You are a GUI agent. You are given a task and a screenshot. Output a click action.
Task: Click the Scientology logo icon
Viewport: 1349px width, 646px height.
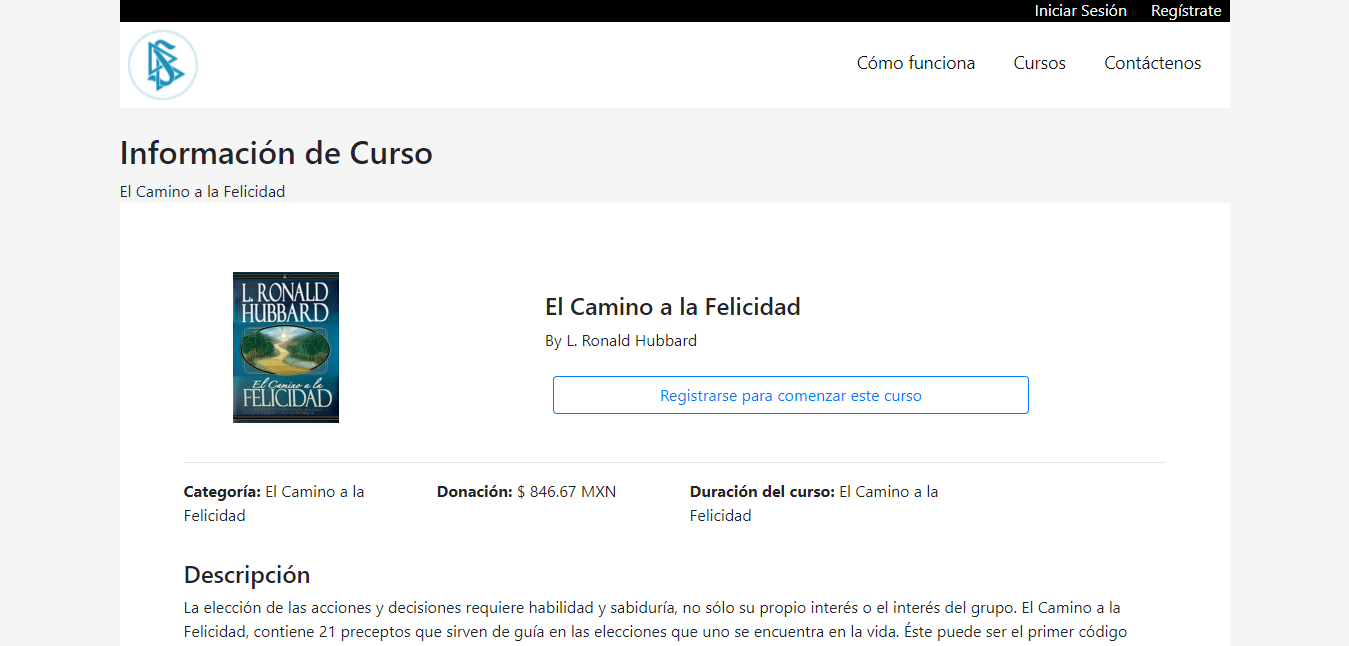tap(163, 65)
